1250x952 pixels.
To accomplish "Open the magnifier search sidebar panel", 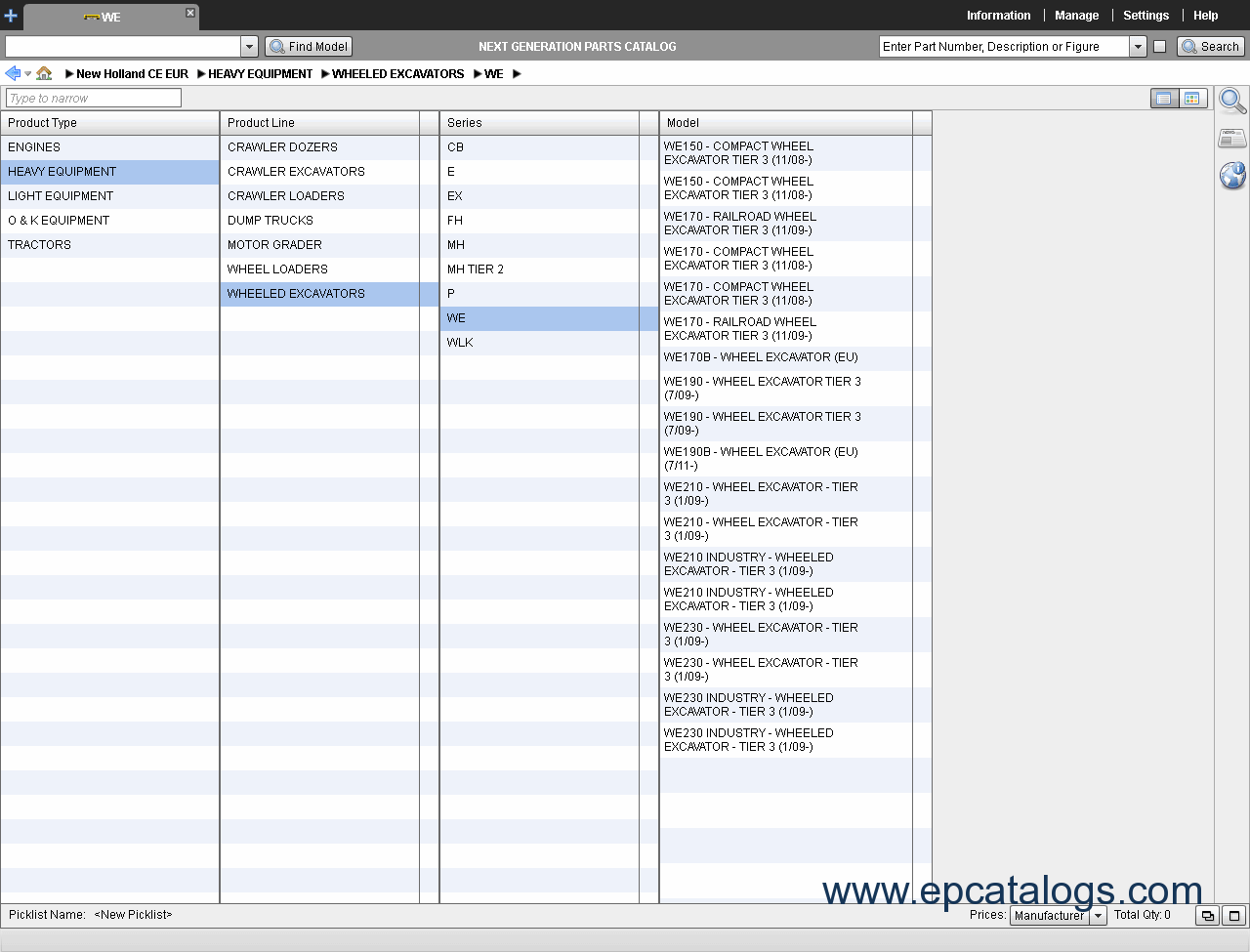I will point(1232,101).
